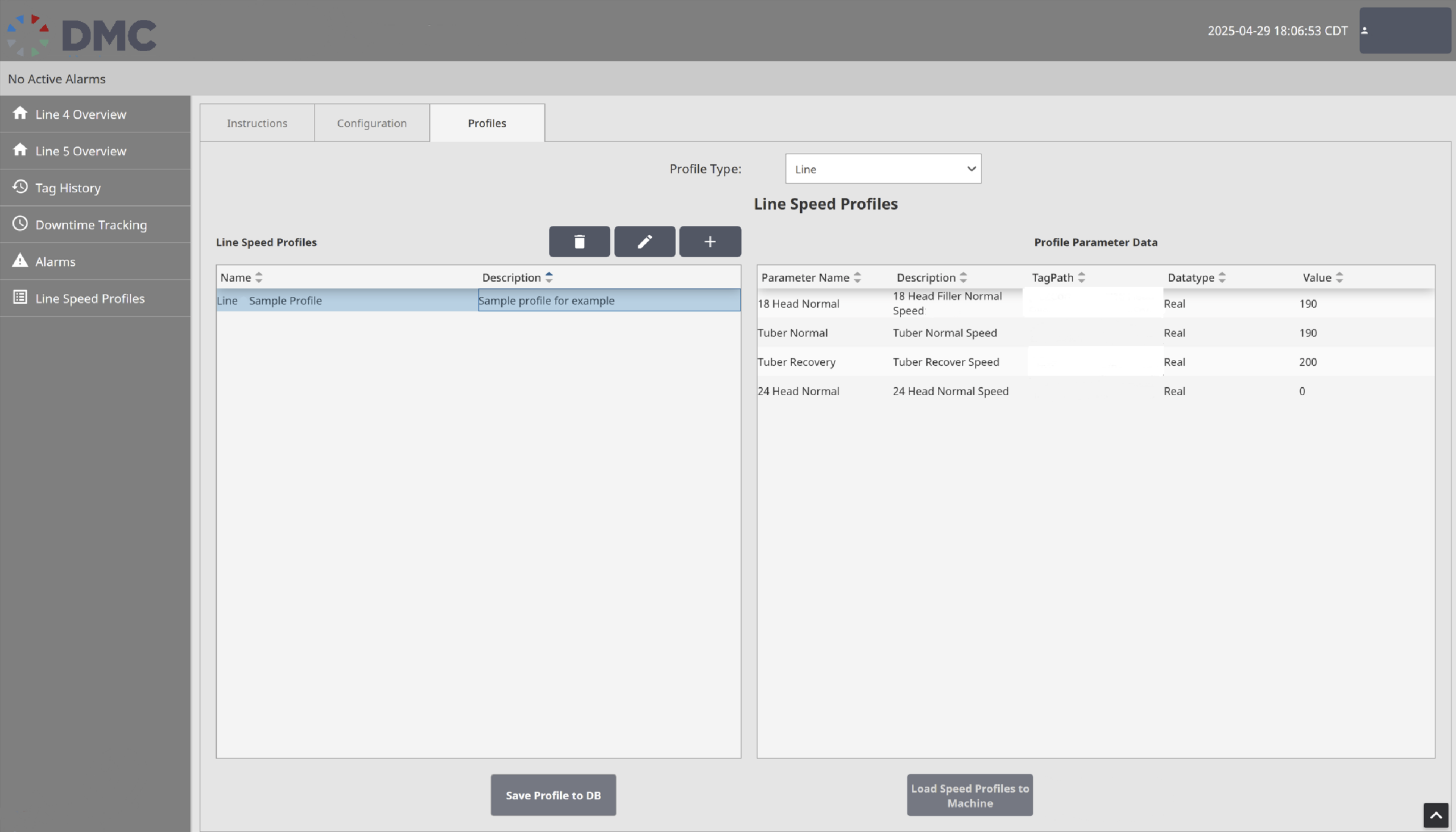
Task: Click '24 Head Normal Speed' description cell
Action: pos(951,391)
